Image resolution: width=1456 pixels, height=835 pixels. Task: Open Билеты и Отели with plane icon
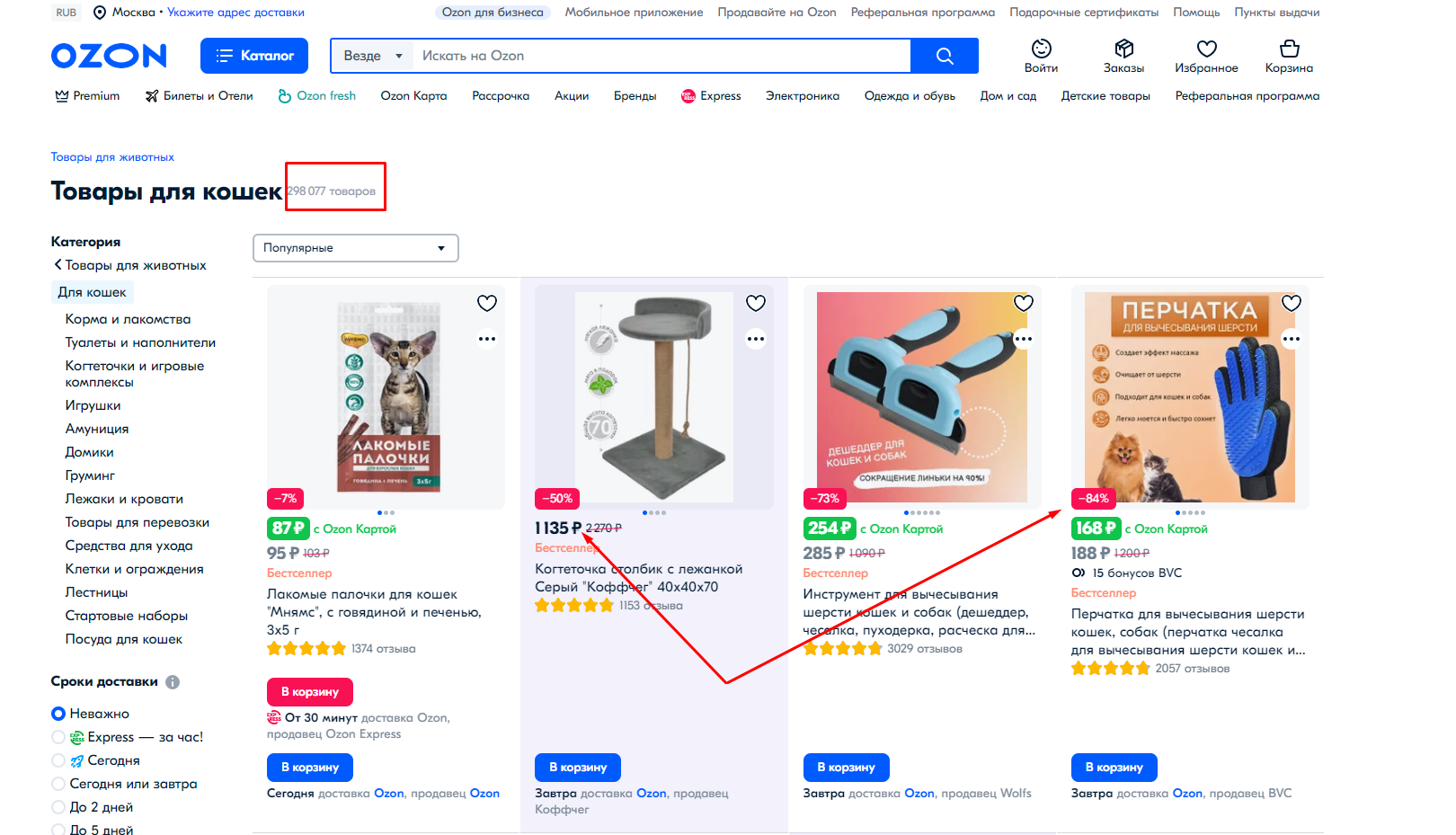200,96
